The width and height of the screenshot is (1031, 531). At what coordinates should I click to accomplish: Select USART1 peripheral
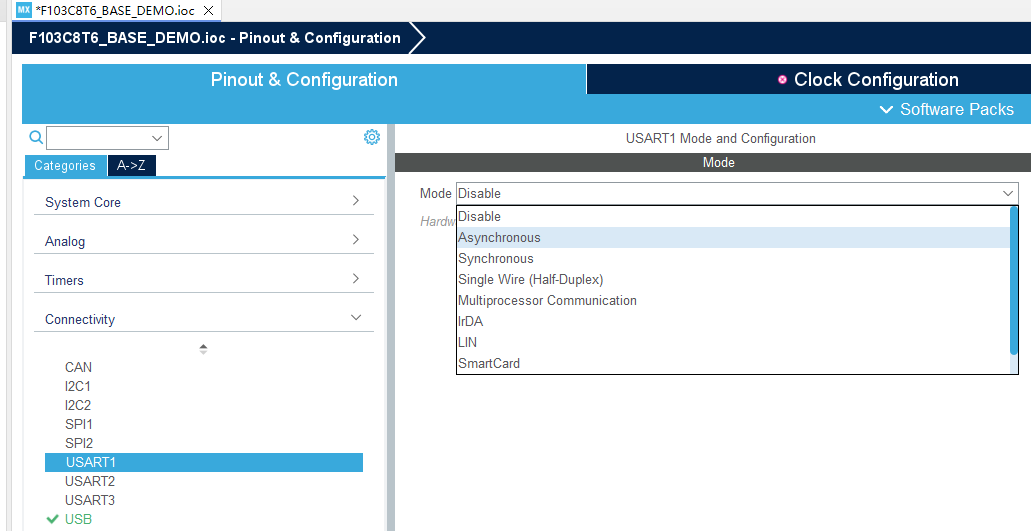(x=204, y=462)
